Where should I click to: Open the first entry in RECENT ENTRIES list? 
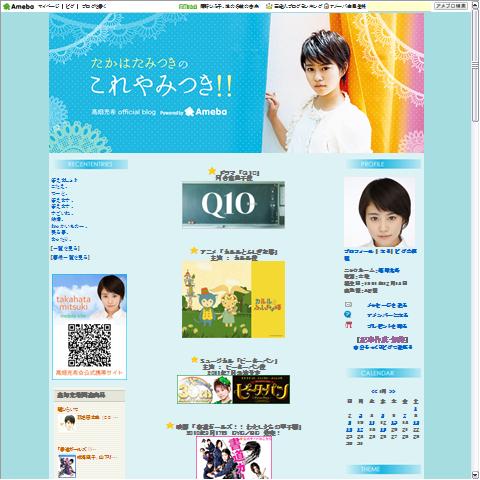point(64,180)
